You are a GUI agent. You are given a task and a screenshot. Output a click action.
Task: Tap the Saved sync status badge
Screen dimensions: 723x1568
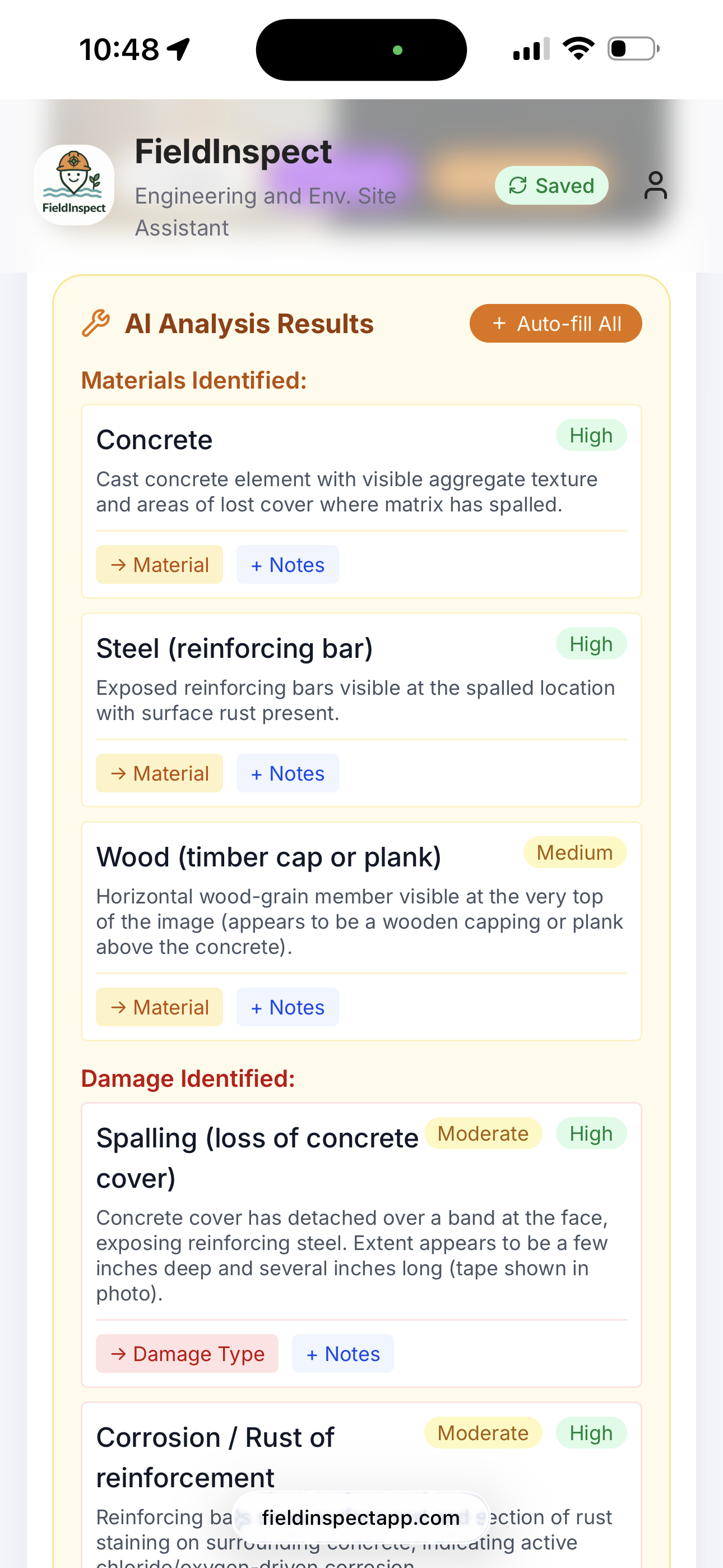(x=551, y=186)
